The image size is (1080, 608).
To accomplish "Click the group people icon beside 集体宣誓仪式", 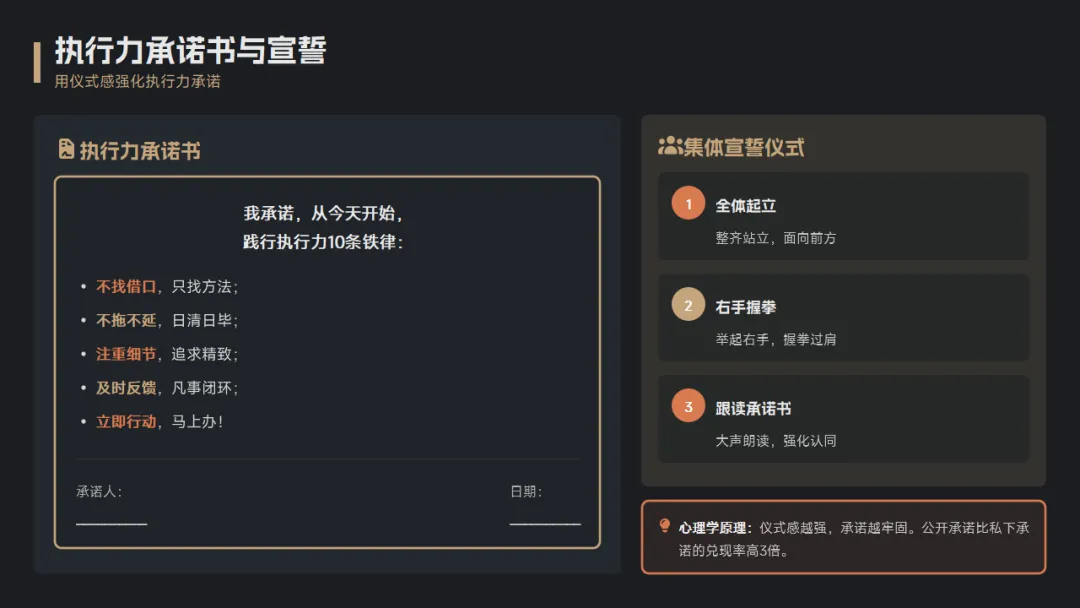I will pos(669,146).
